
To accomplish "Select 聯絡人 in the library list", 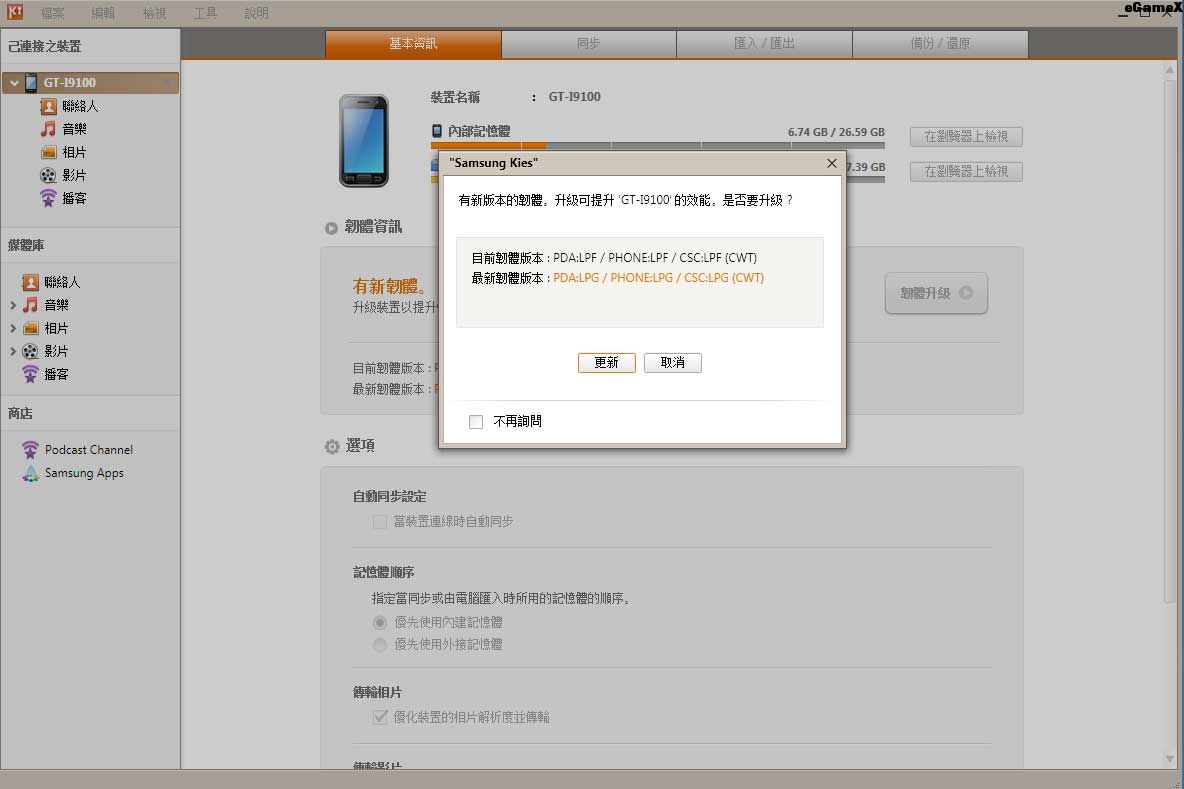I will coord(62,282).
